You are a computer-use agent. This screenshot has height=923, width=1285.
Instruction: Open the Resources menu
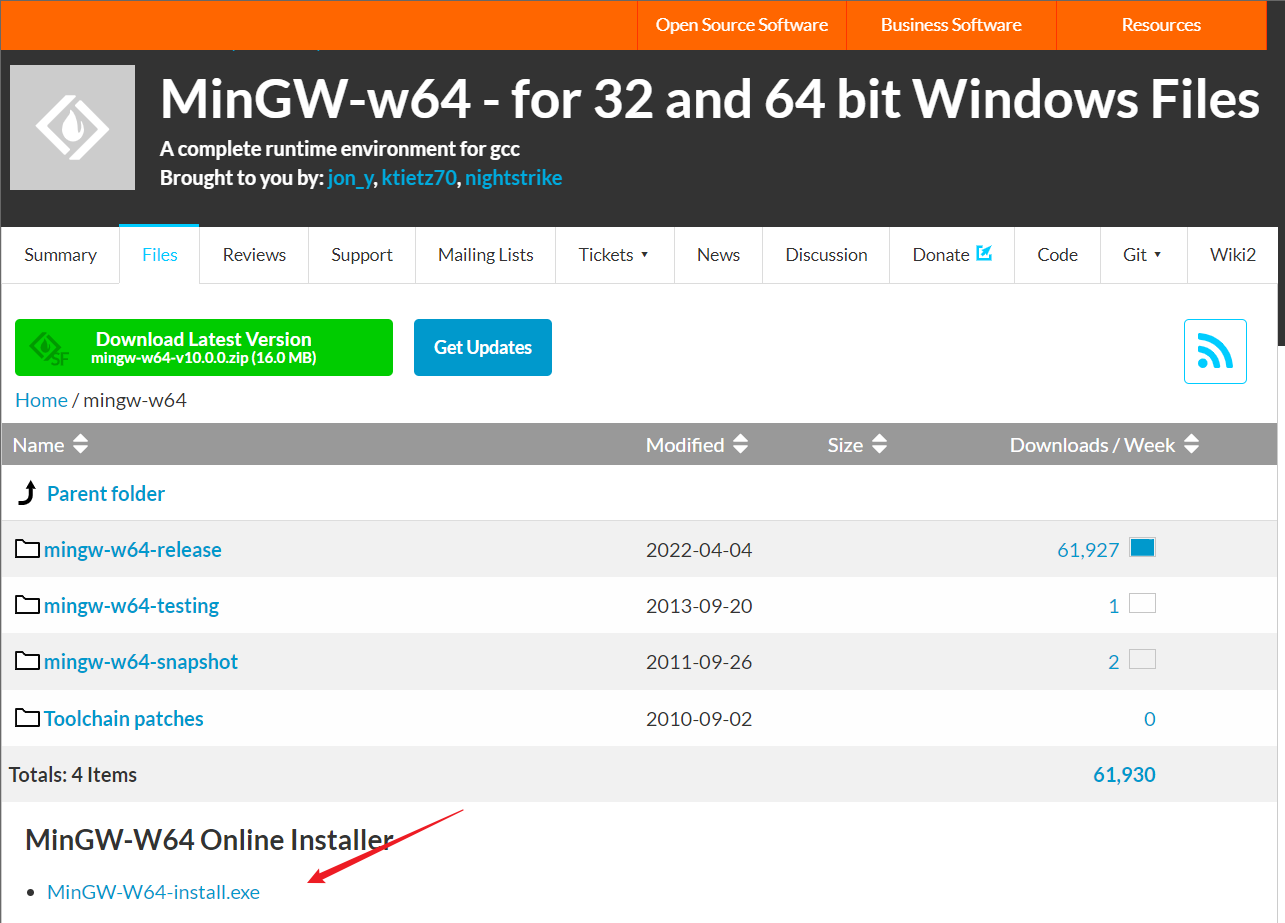1161,25
